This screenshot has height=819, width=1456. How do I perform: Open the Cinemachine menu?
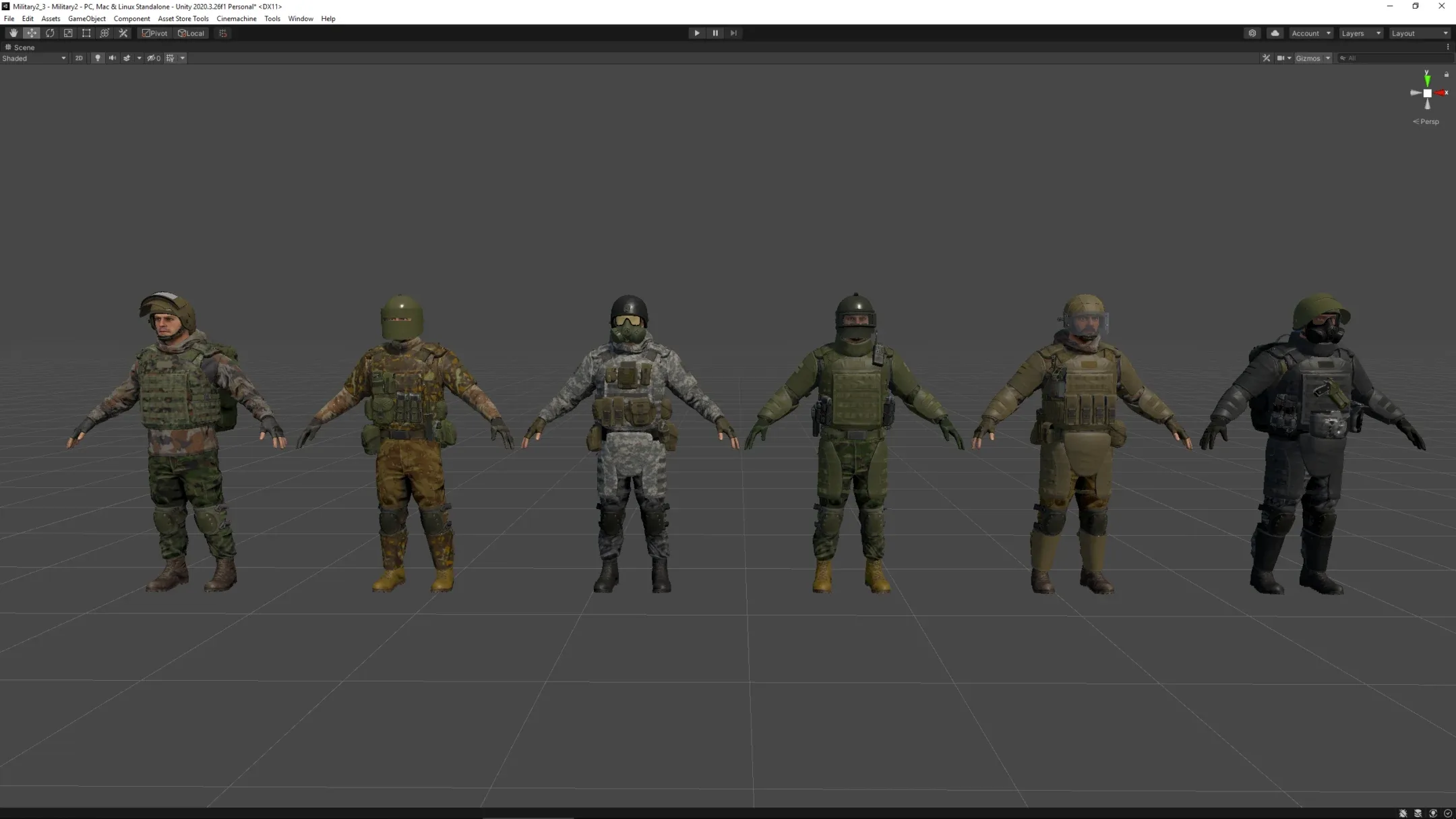coord(236,19)
